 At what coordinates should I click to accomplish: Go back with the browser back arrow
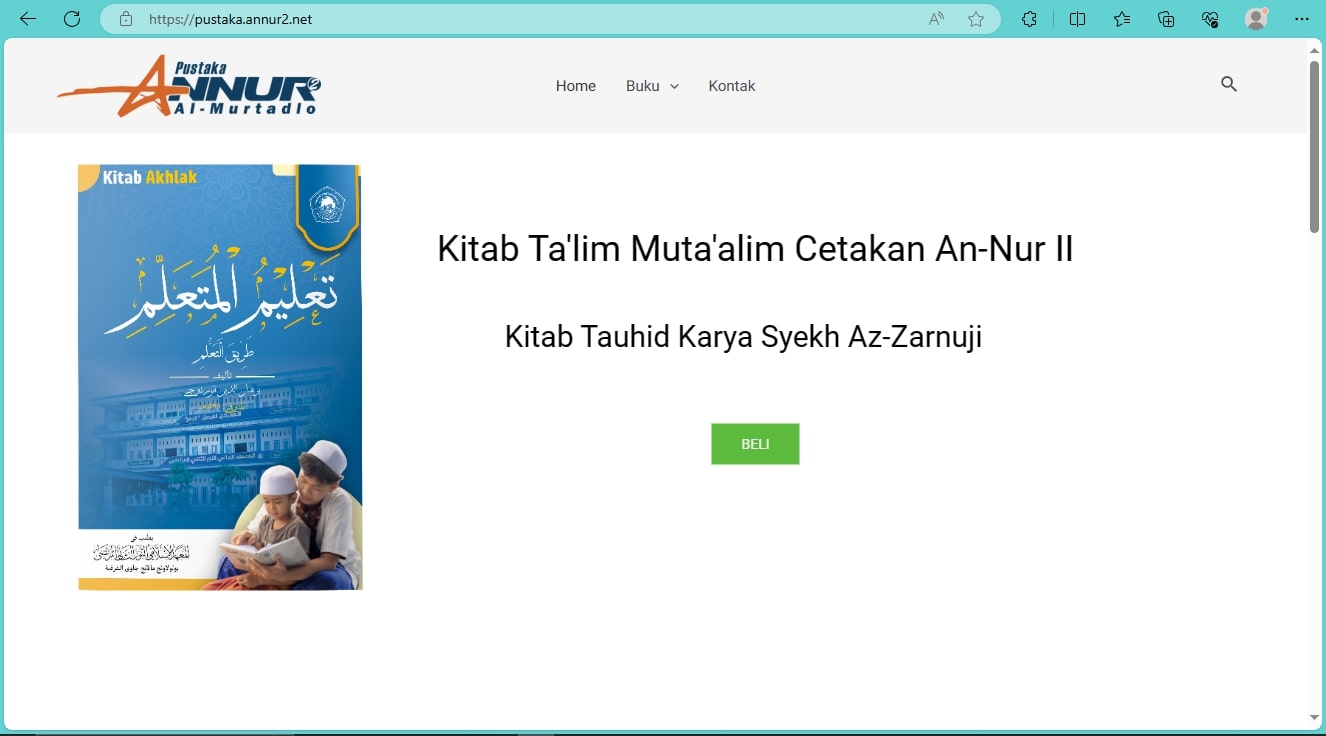28,19
